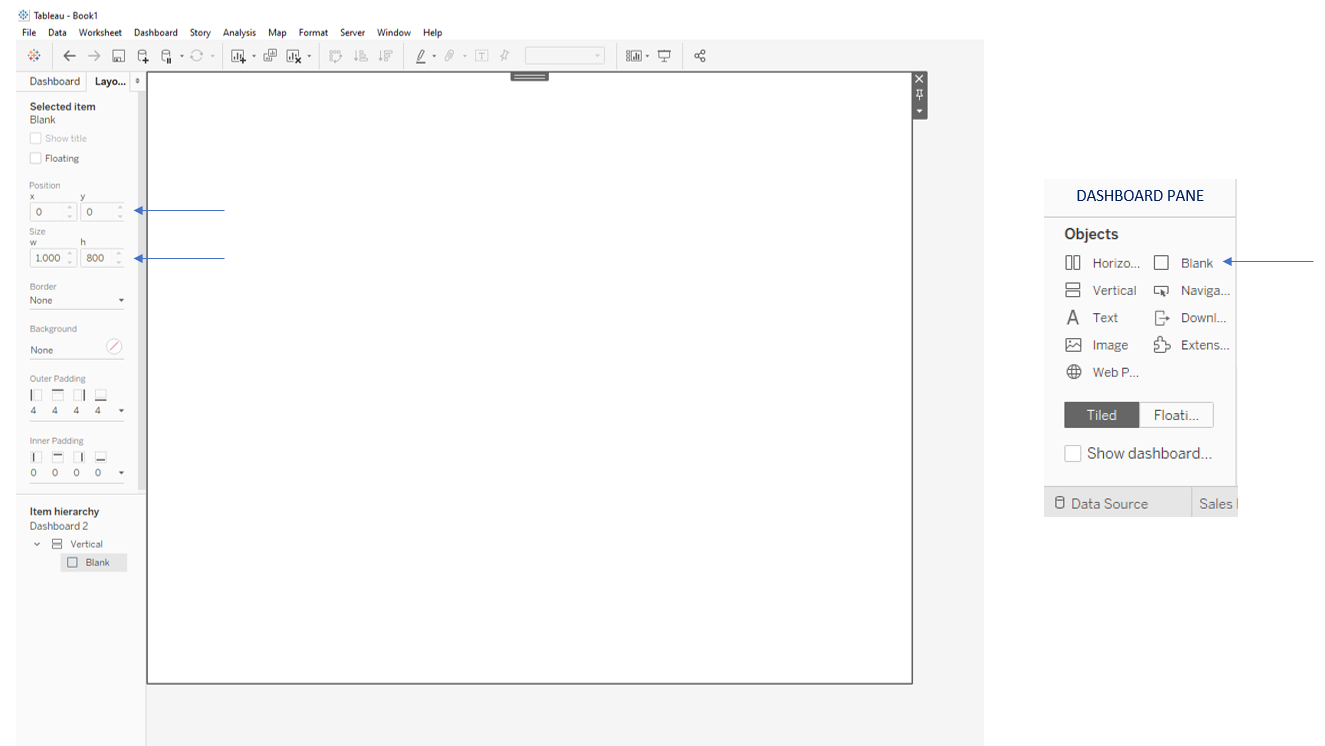This screenshot has height=746, width=1325.
Task: Open the Analysis menu
Action: click(239, 33)
